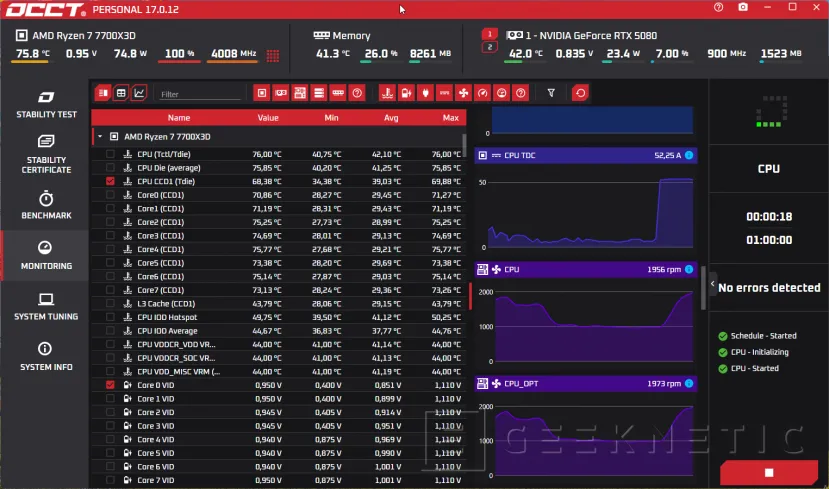
Task: Open the Stability Test section
Action: tap(46, 104)
